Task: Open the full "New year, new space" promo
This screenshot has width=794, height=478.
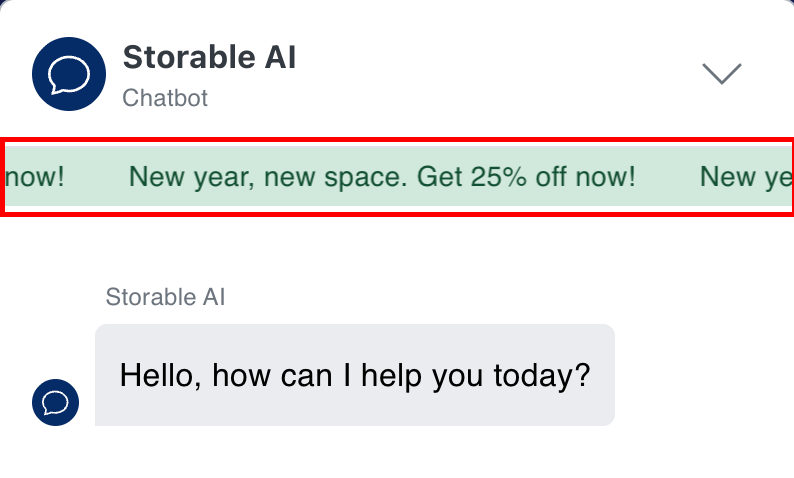Action: tap(382, 177)
